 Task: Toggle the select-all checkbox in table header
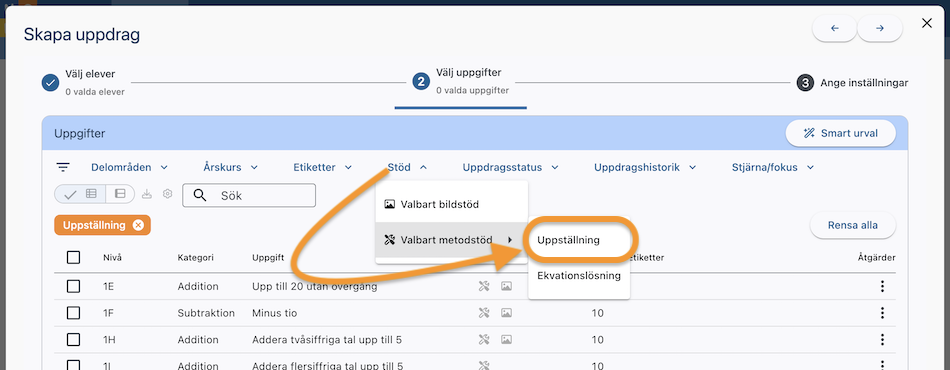[73, 257]
